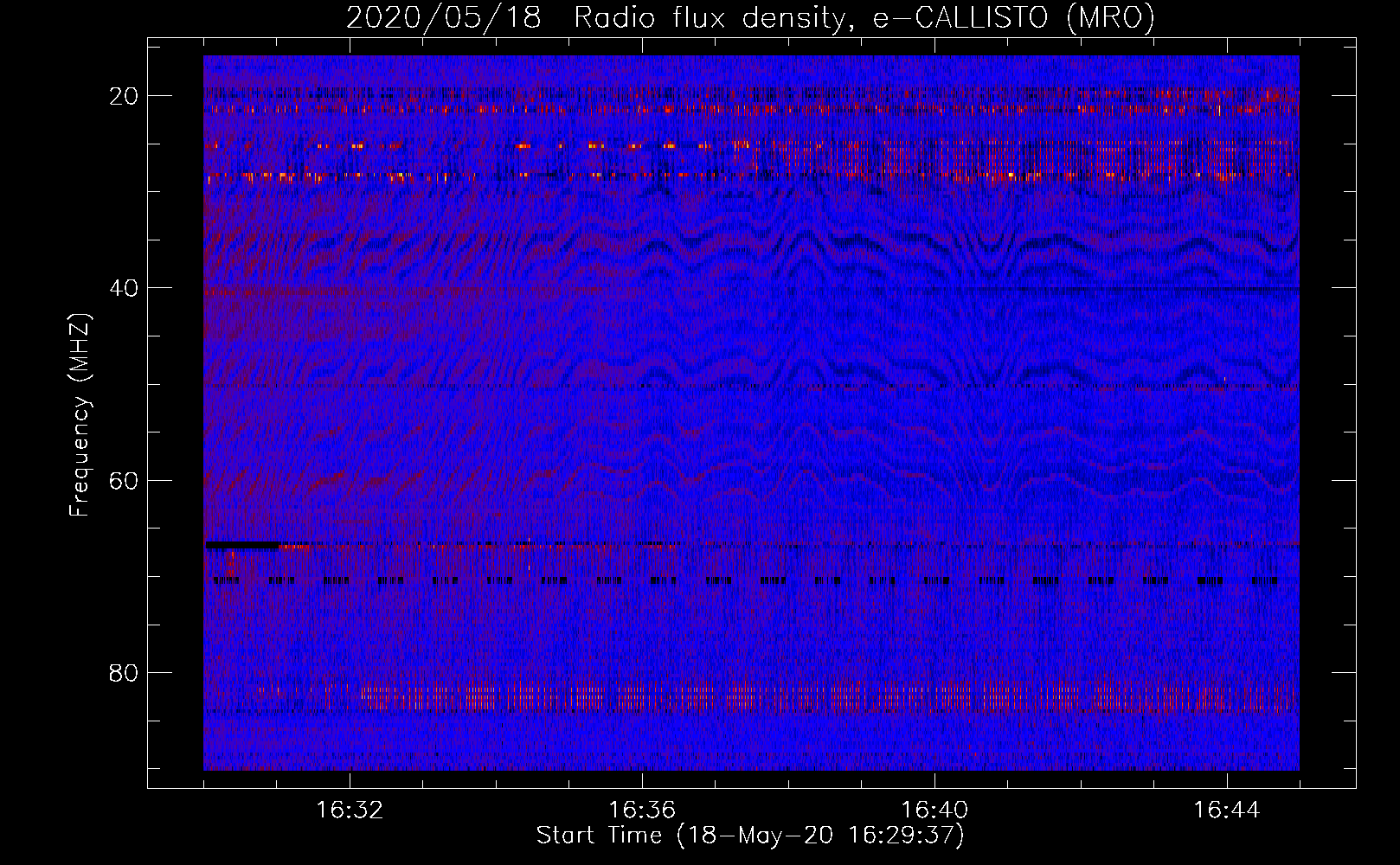Click the 16:44 time tick label
The width and height of the screenshot is (1400, 865).
click(1227, 811)
